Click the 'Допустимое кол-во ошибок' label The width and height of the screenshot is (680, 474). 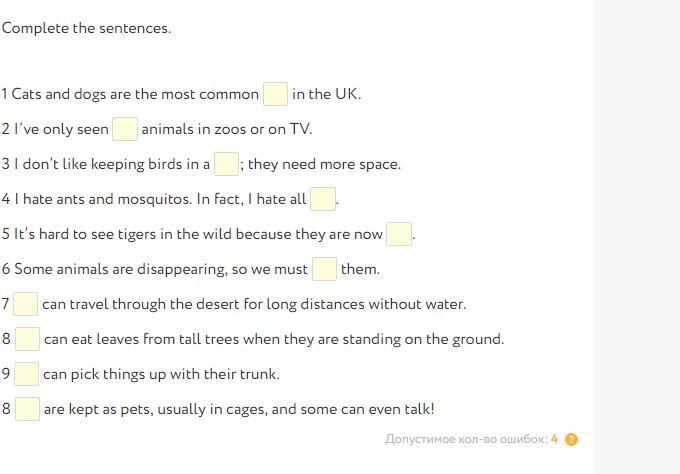(x=465, y=439)
